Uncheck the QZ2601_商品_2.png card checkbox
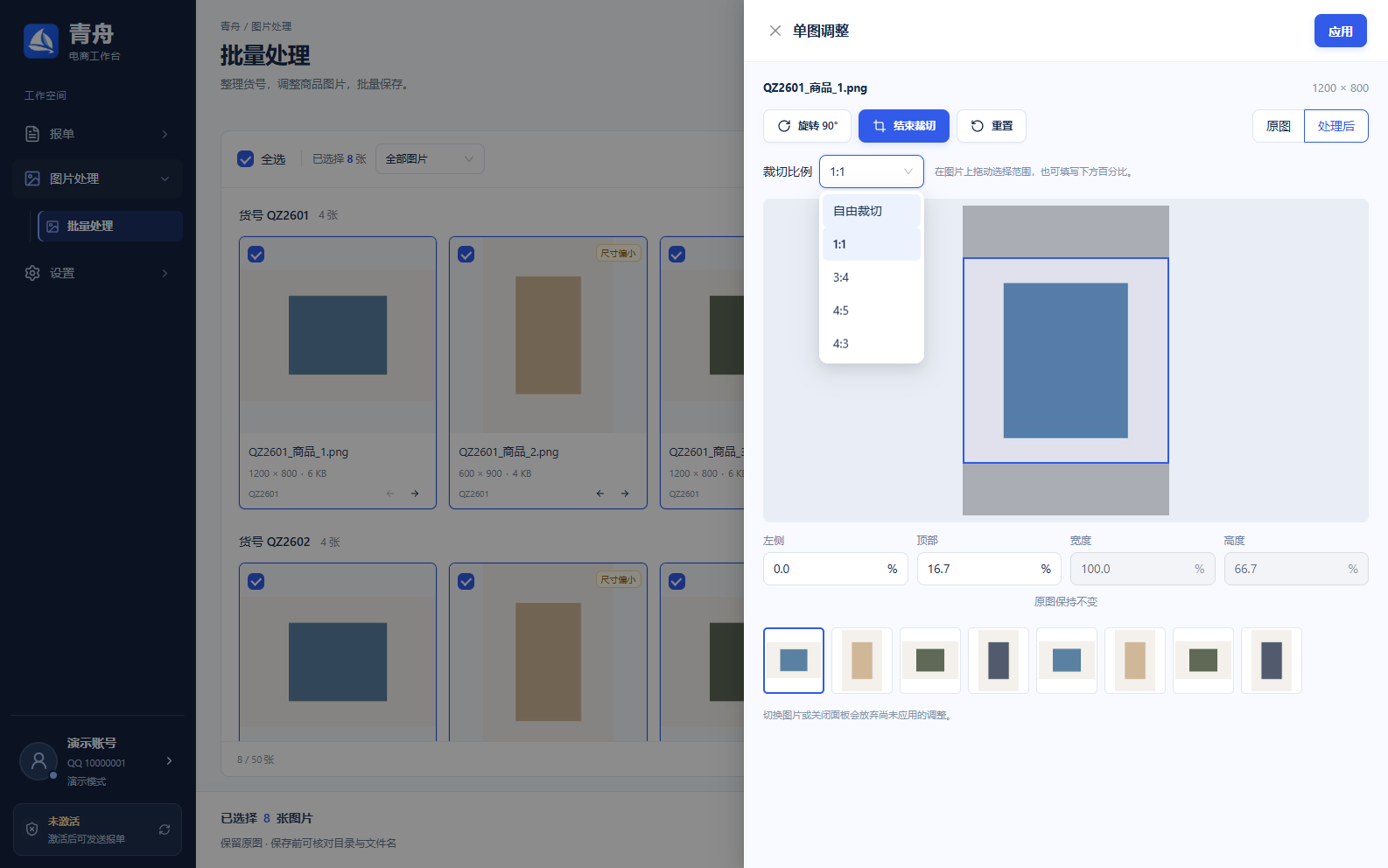 466,255
